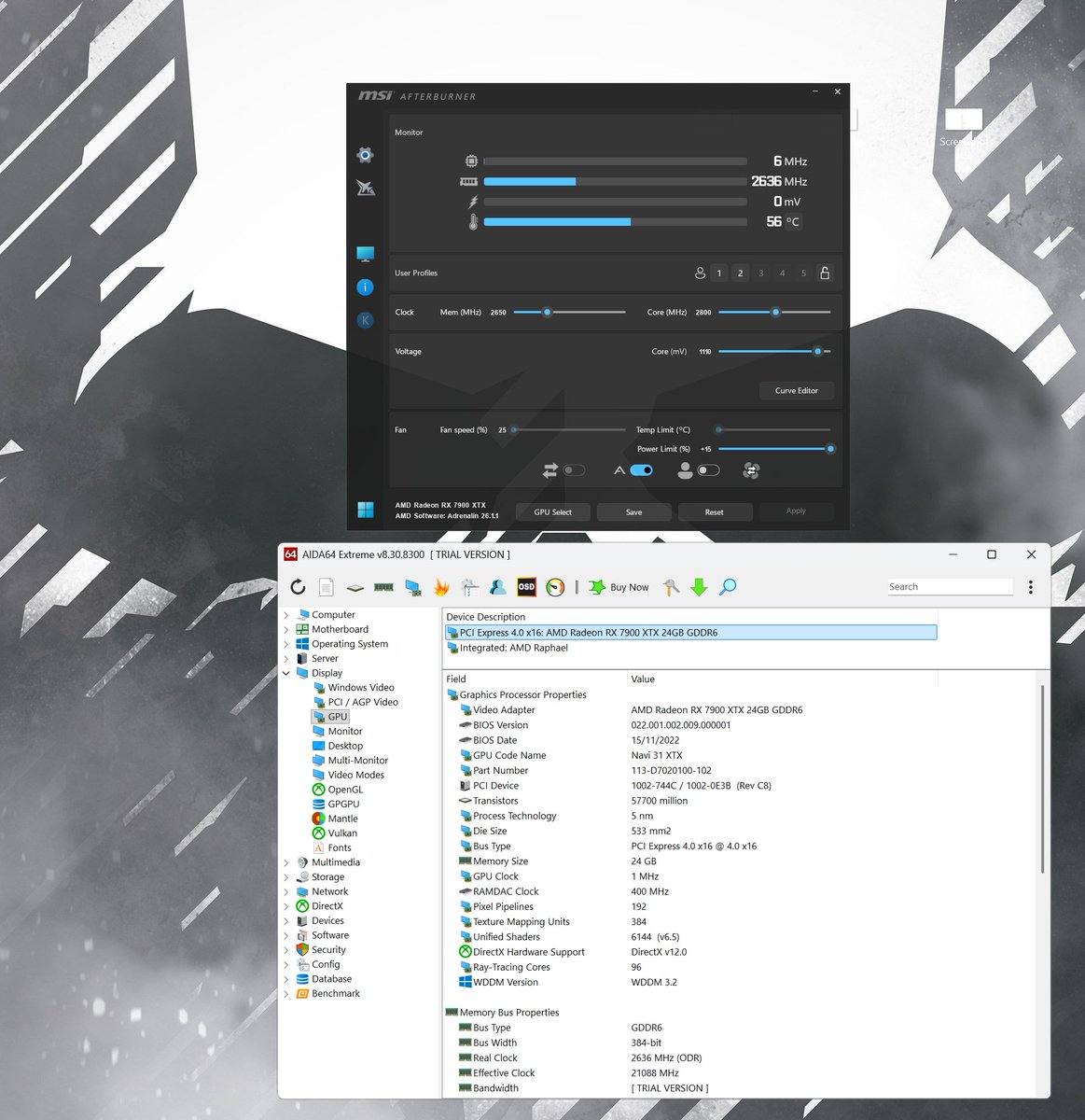Click the blue info icon in Afterburner sidebar
Viewport: 1085px width, 1120px height.
tap(365, 287)
